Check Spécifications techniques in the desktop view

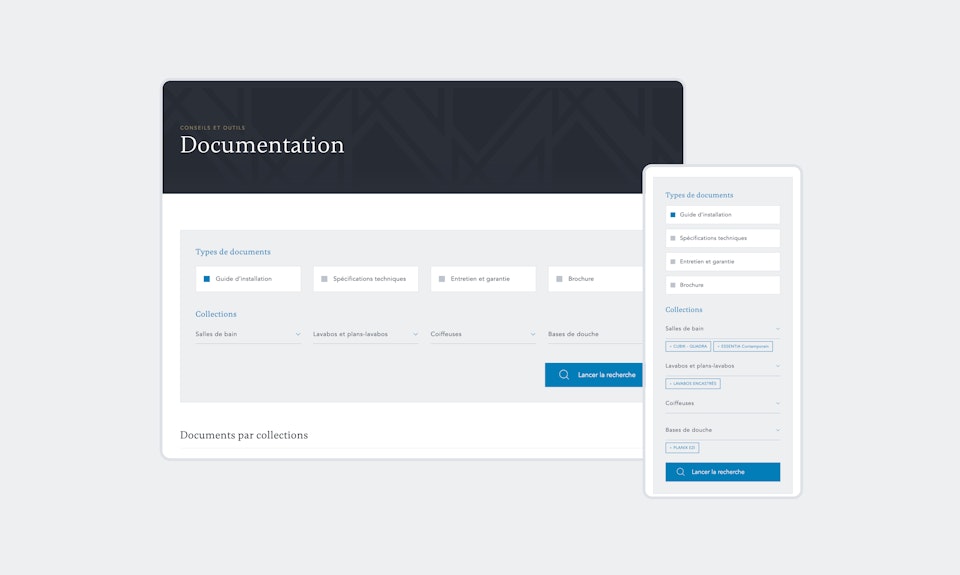(325, 279)
